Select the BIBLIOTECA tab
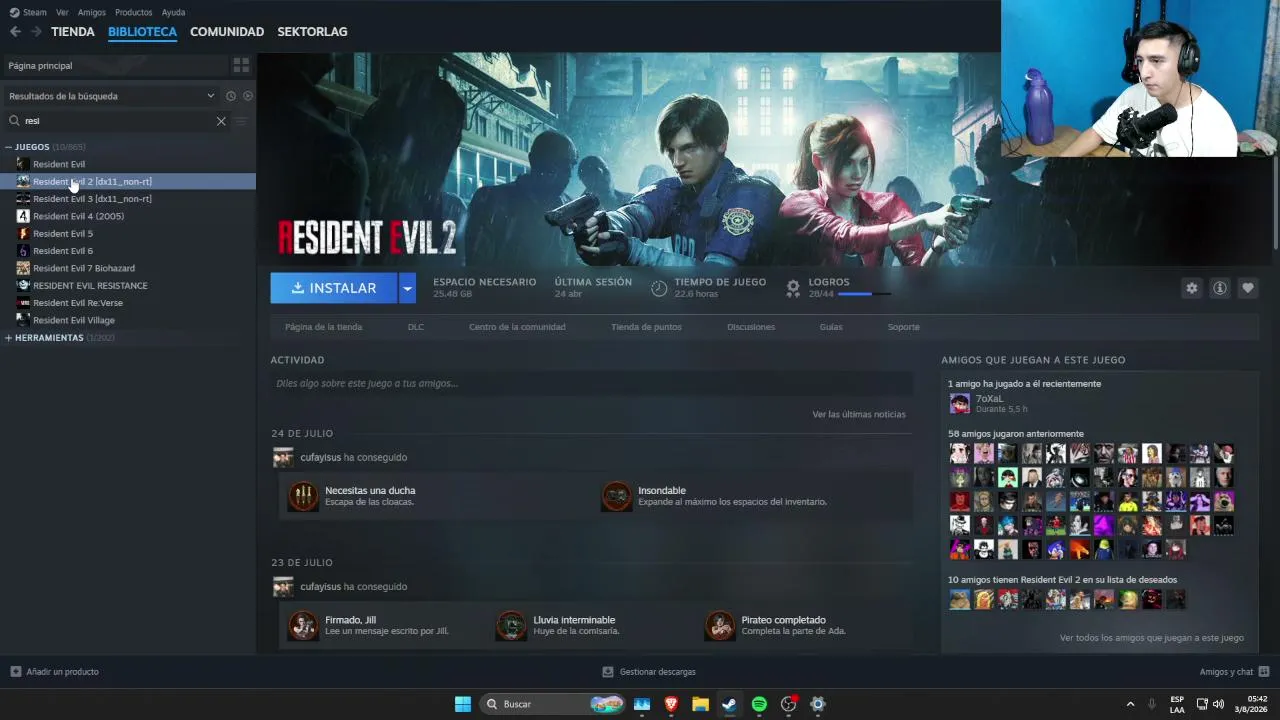 tap(142, 32)
